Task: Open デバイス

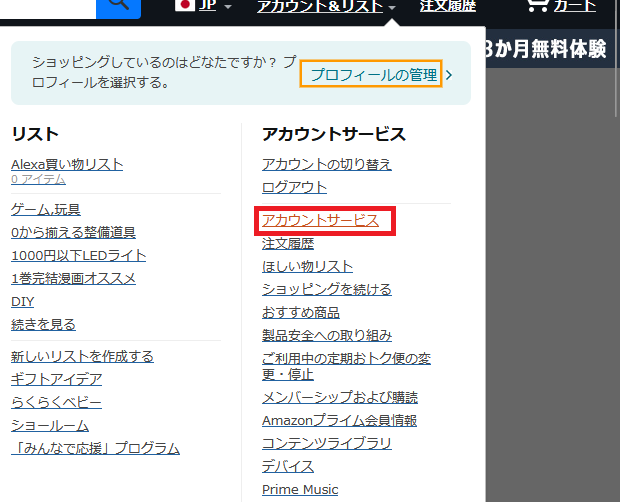Action: pyautogui.click(x=288, y=466)
